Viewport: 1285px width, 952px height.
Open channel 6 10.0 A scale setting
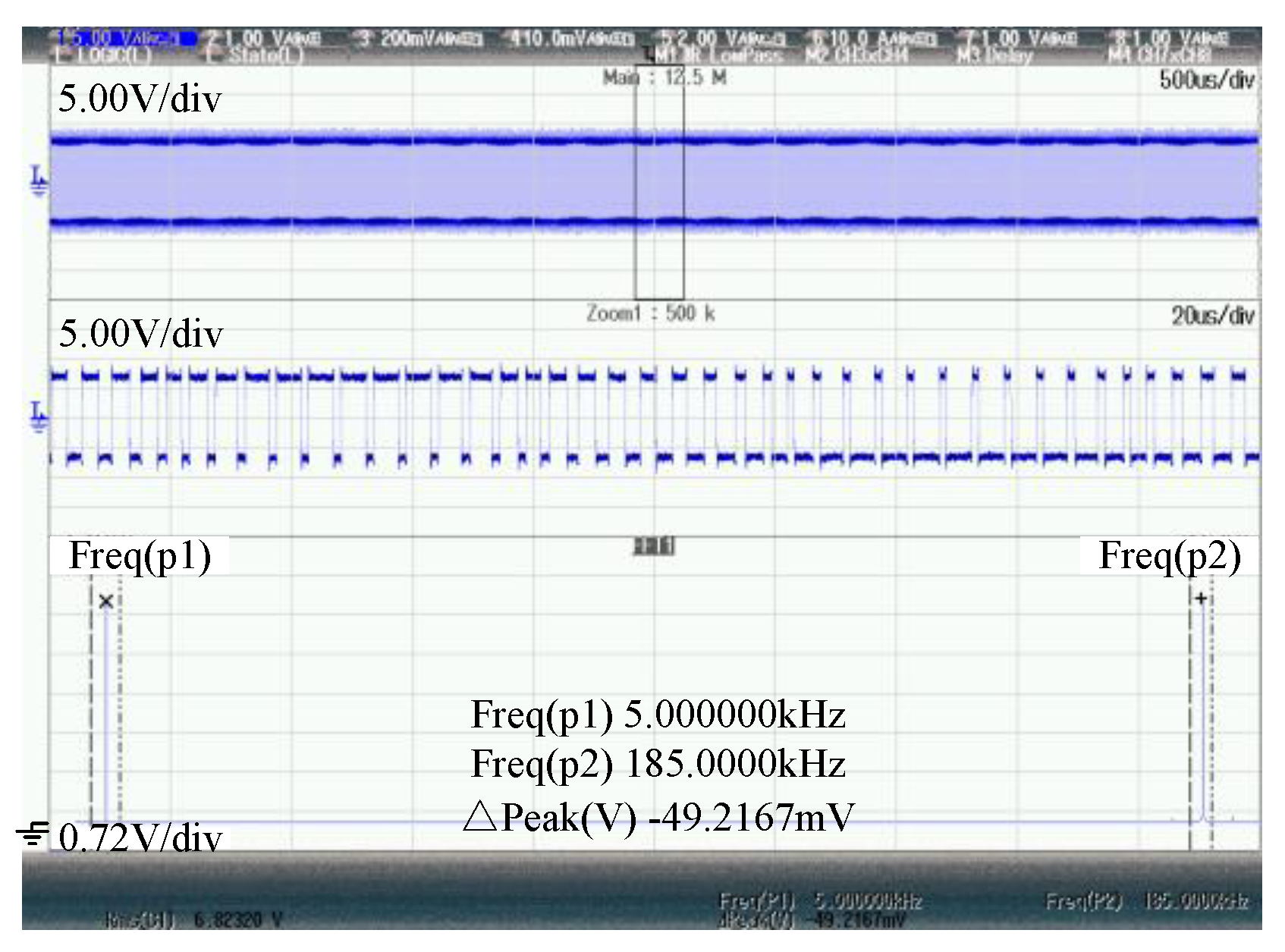coord(874,38)
